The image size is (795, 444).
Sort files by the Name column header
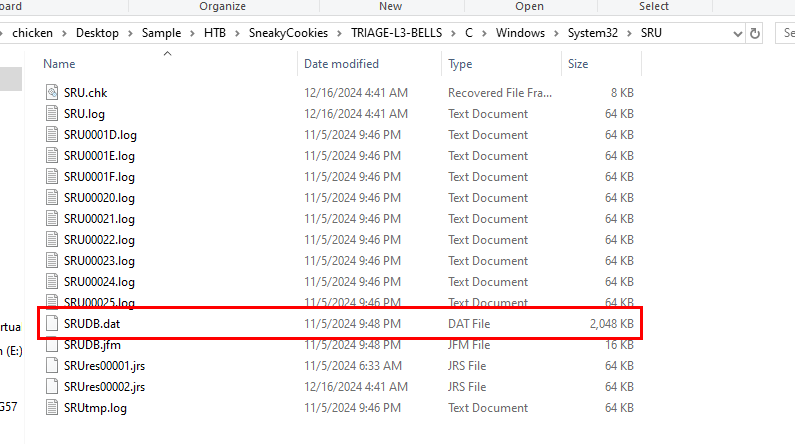pyautogui.click(x=60, y=64)
